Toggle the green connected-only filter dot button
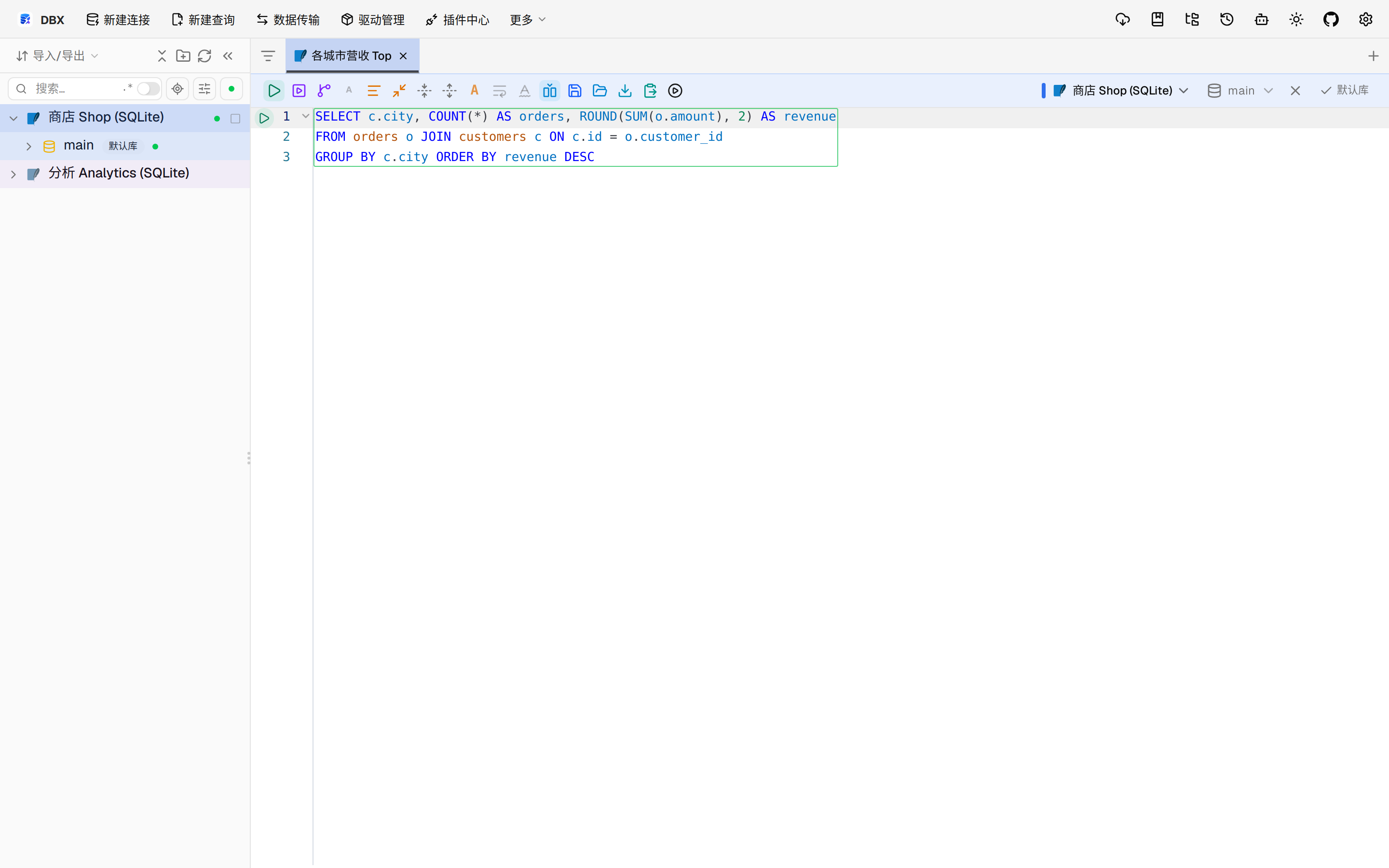1389x868 pixels. 231,89
